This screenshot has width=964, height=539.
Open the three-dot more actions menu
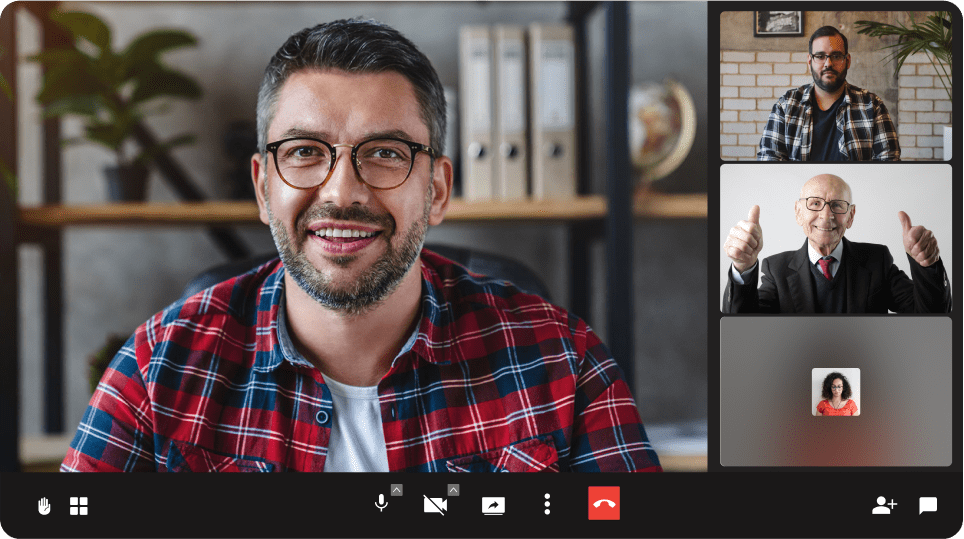(x=547, y=504)
